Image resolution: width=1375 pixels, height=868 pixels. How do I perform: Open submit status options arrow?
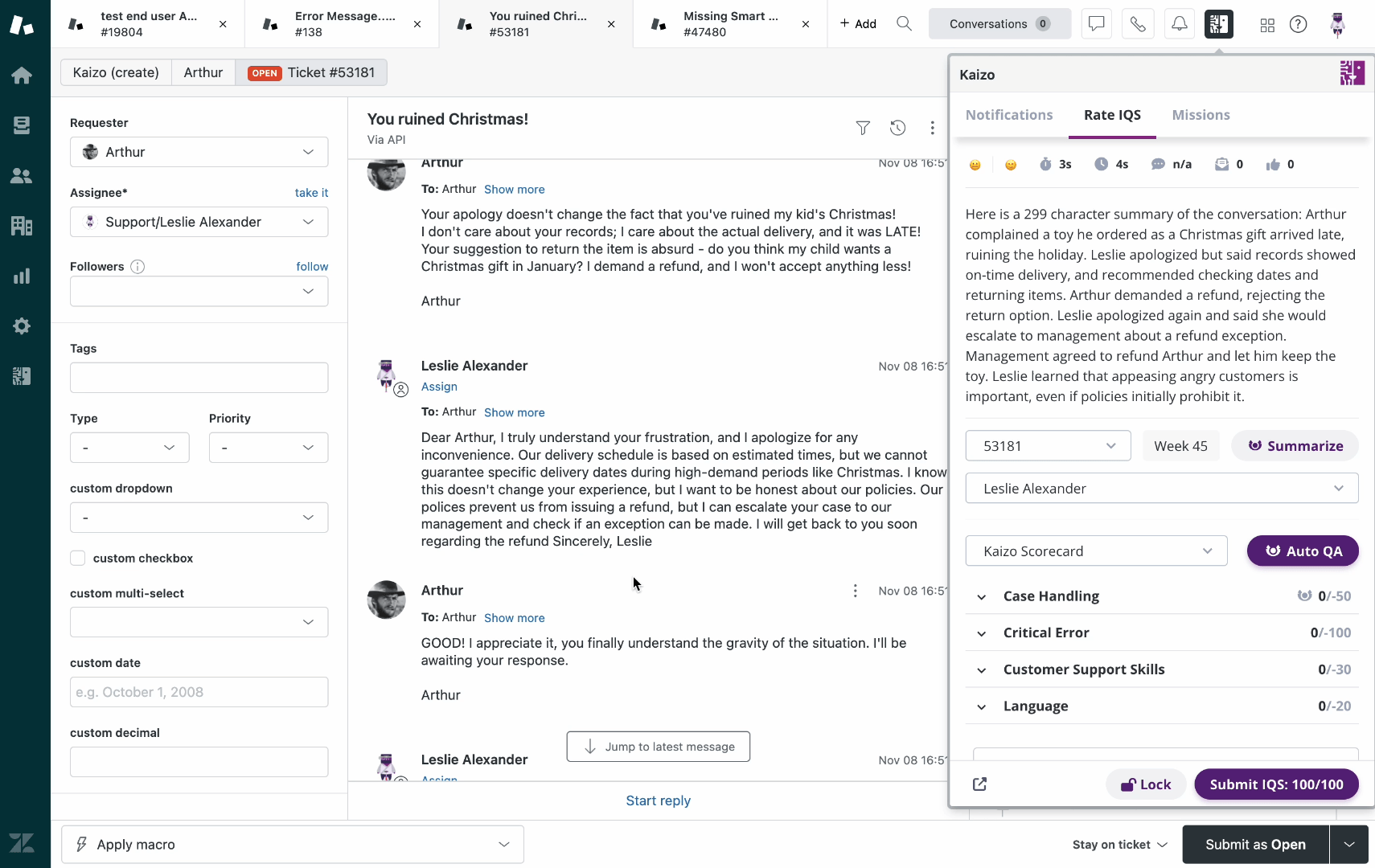pyautogui.click(x=1349, y=845)
